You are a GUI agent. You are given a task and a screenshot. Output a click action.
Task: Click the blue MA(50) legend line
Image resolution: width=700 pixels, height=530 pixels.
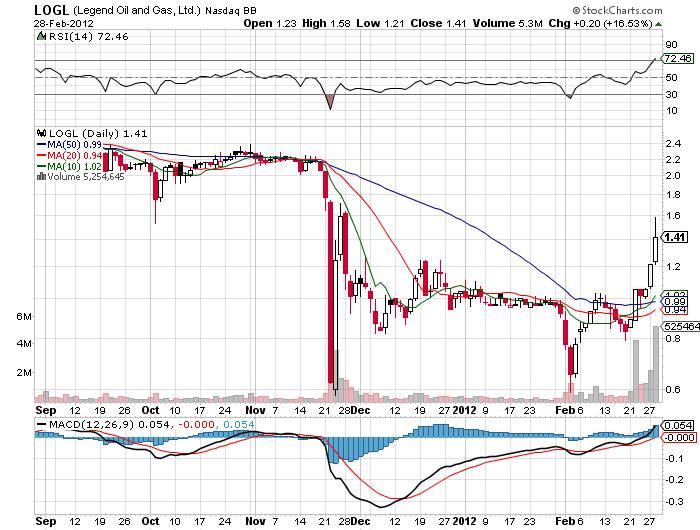42,145
